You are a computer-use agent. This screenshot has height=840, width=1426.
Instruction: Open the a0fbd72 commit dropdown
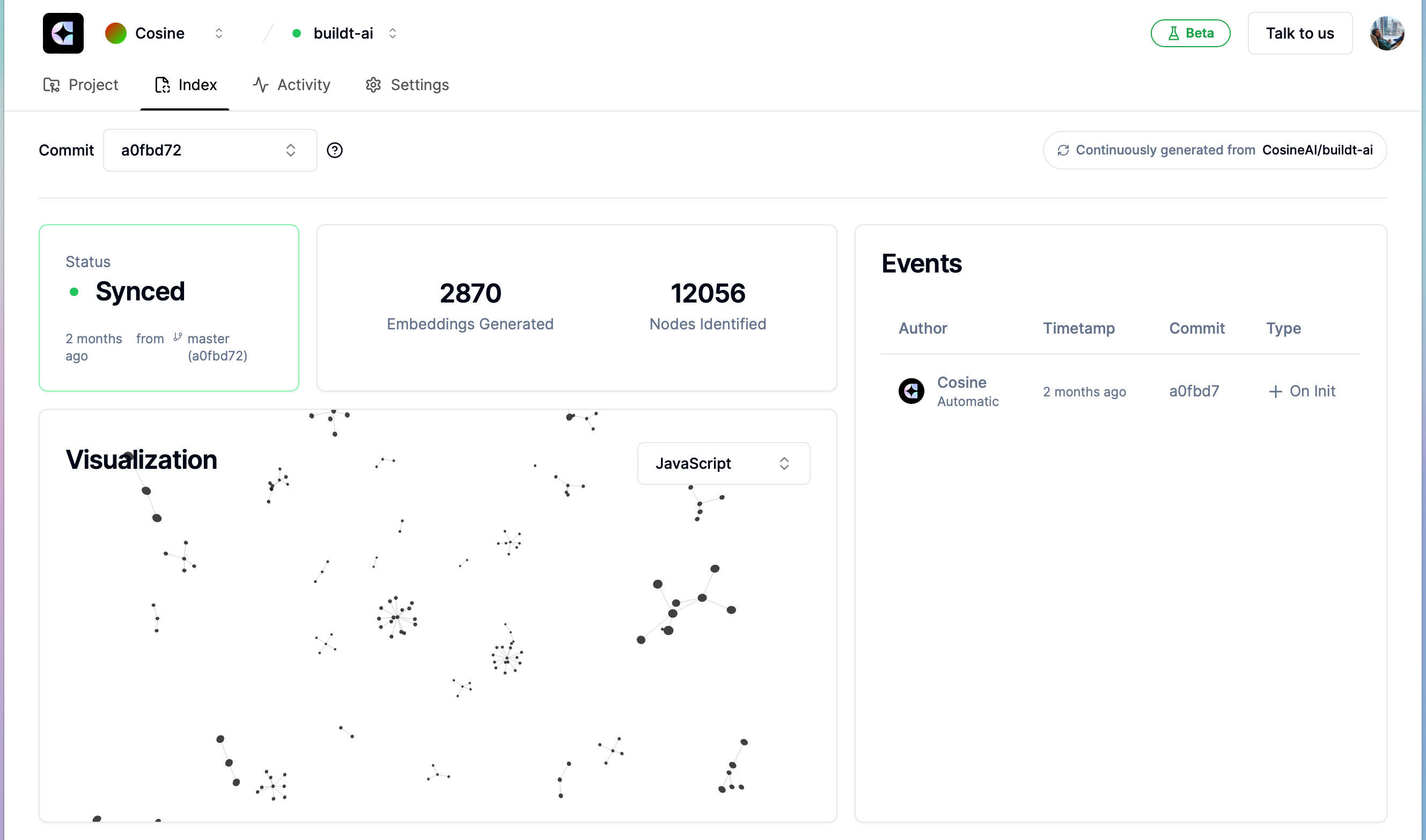210,150
